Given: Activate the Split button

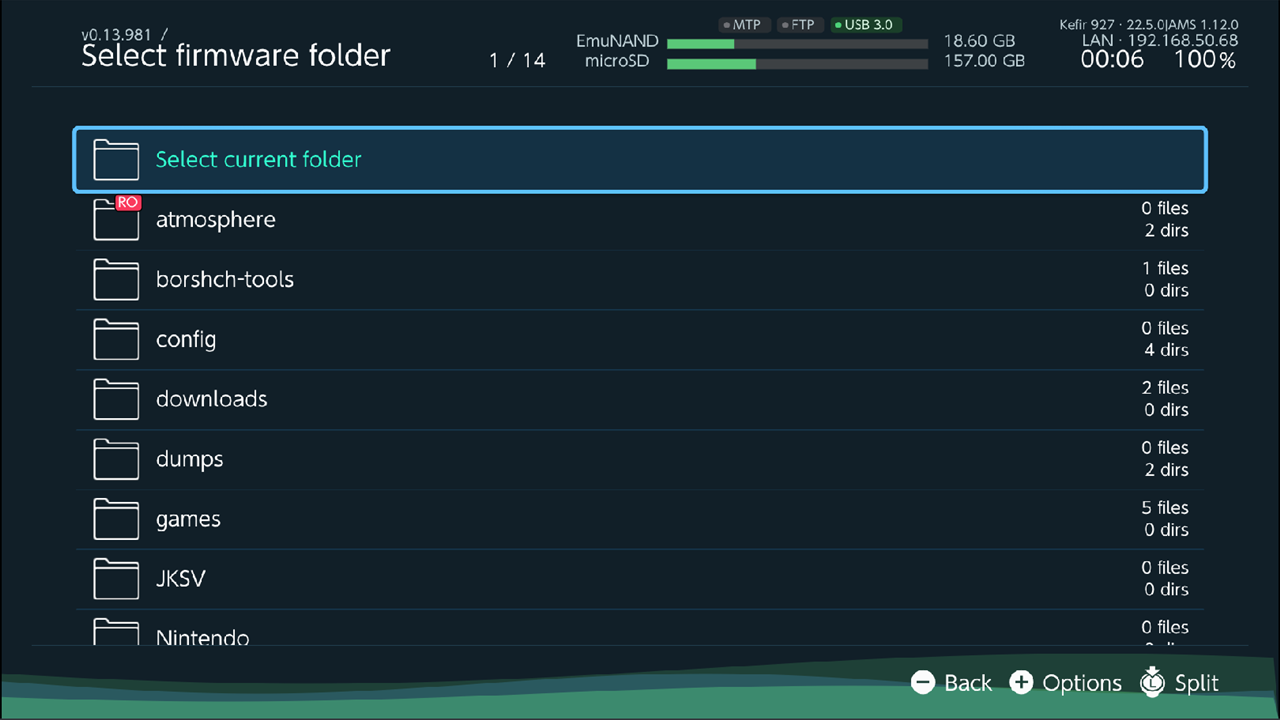Looking at the screenshot, I should click(1180, 683).
